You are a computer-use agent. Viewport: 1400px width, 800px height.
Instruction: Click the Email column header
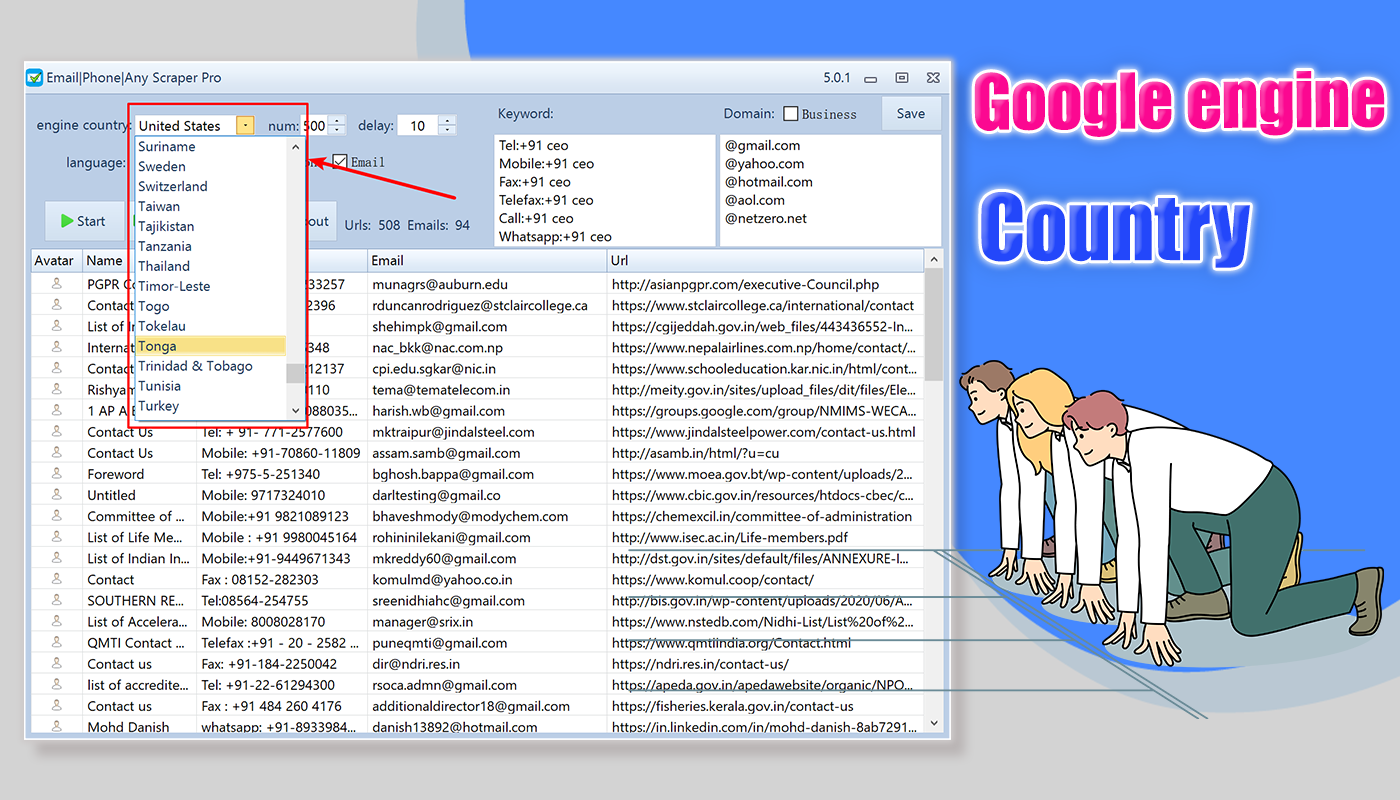(x=487, y=260)
